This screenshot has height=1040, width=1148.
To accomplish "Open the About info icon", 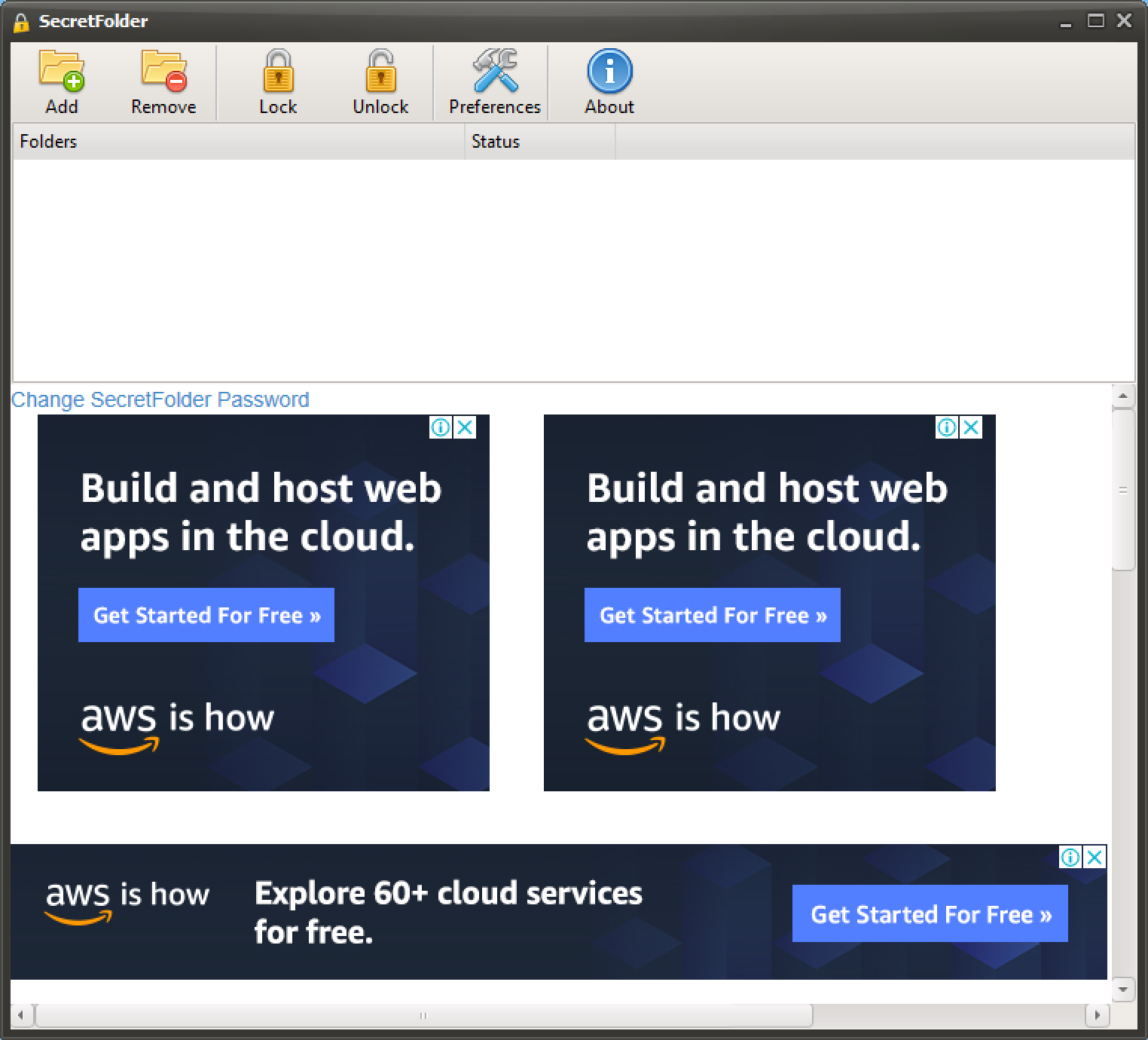I will point(609,71).
